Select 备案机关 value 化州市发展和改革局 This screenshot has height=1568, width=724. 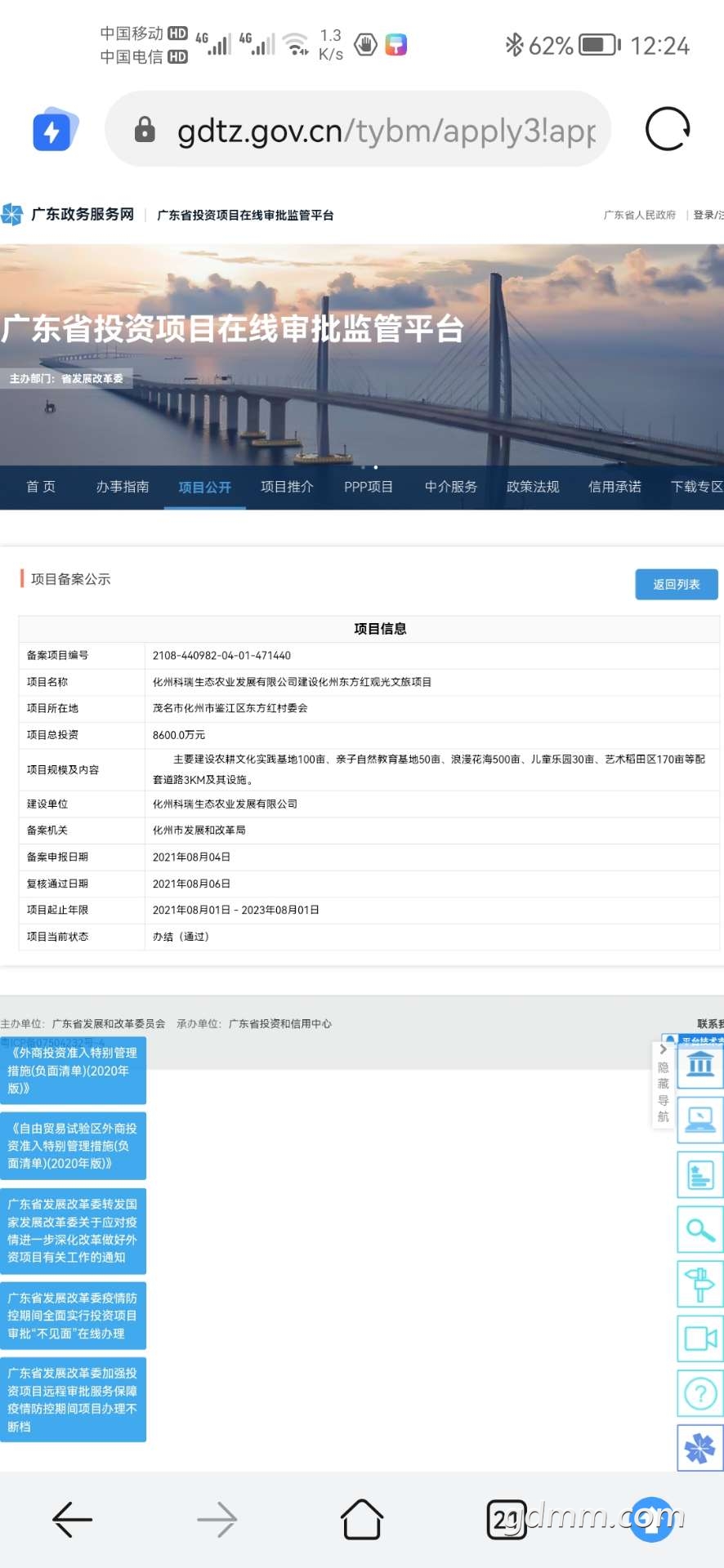(x=199, y=830)
